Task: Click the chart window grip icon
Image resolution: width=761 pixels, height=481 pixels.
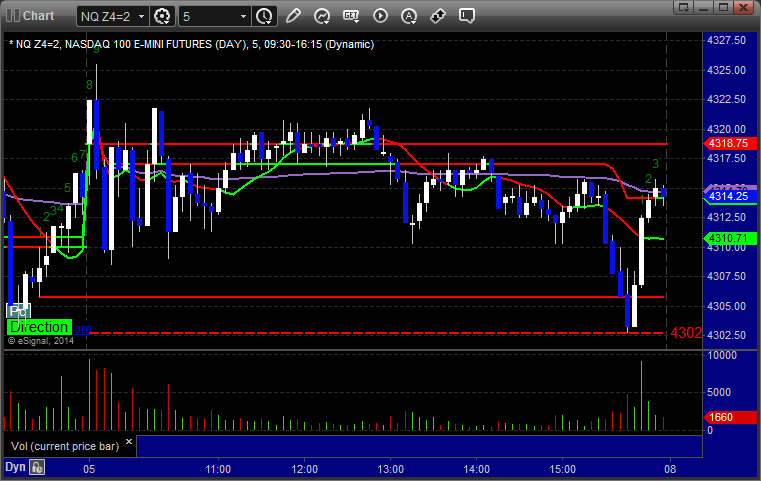Action: point(13,16)
